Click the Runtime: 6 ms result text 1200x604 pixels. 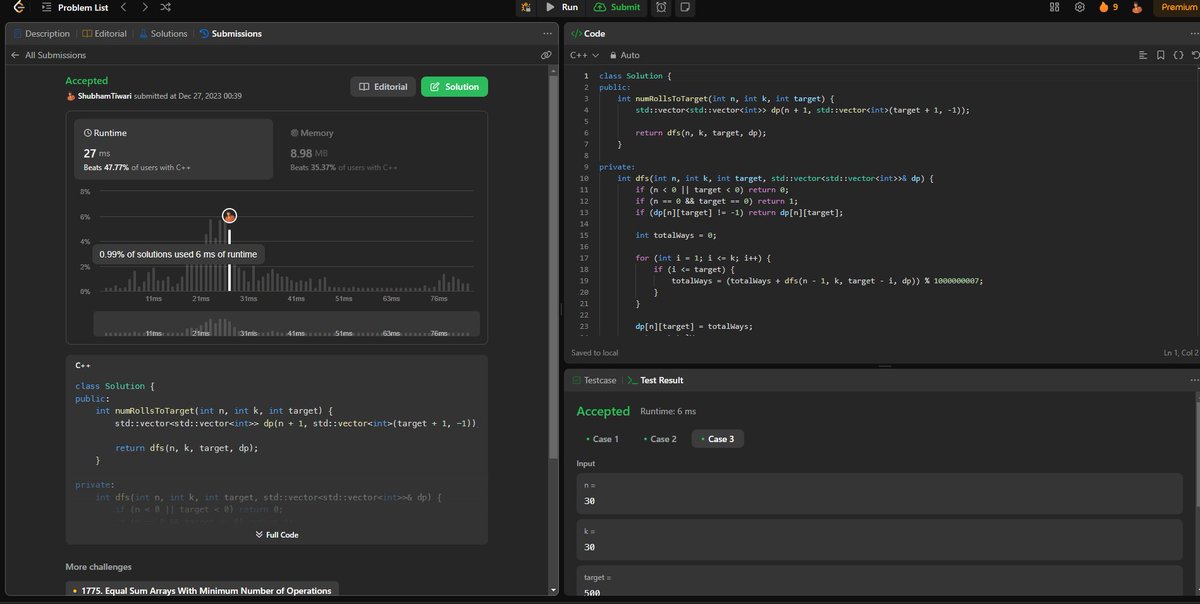point(668,411)
